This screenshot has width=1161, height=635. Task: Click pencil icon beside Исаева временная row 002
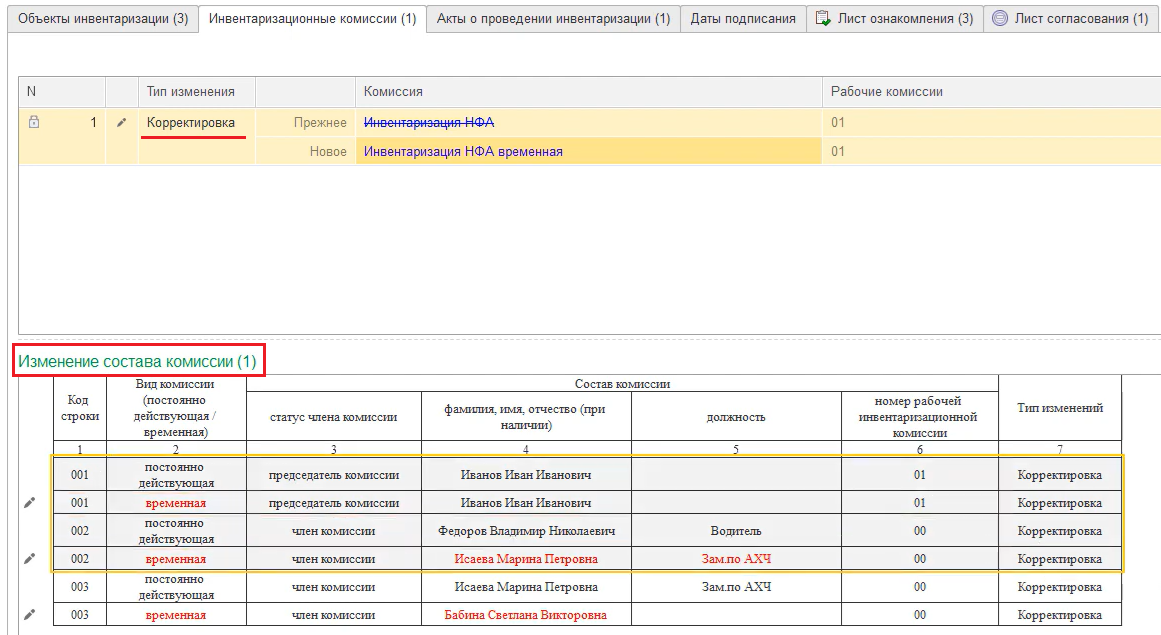click(30, 559)
